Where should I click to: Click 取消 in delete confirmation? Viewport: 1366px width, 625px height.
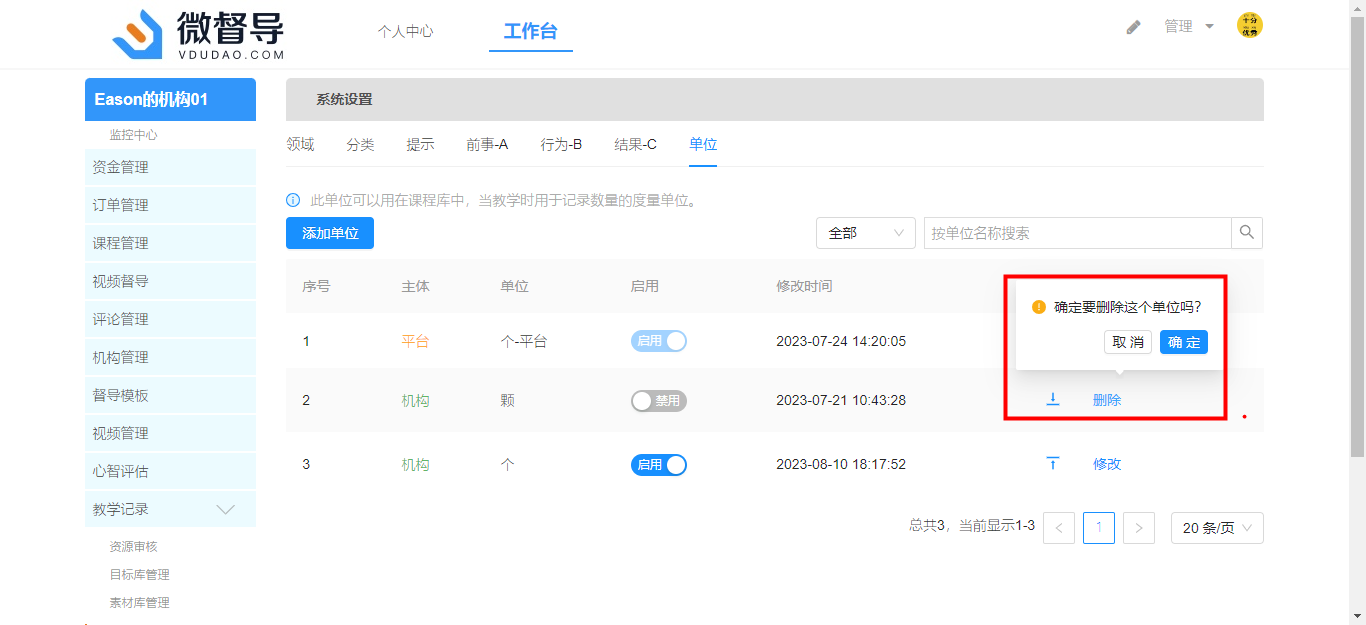[1128, 342]
